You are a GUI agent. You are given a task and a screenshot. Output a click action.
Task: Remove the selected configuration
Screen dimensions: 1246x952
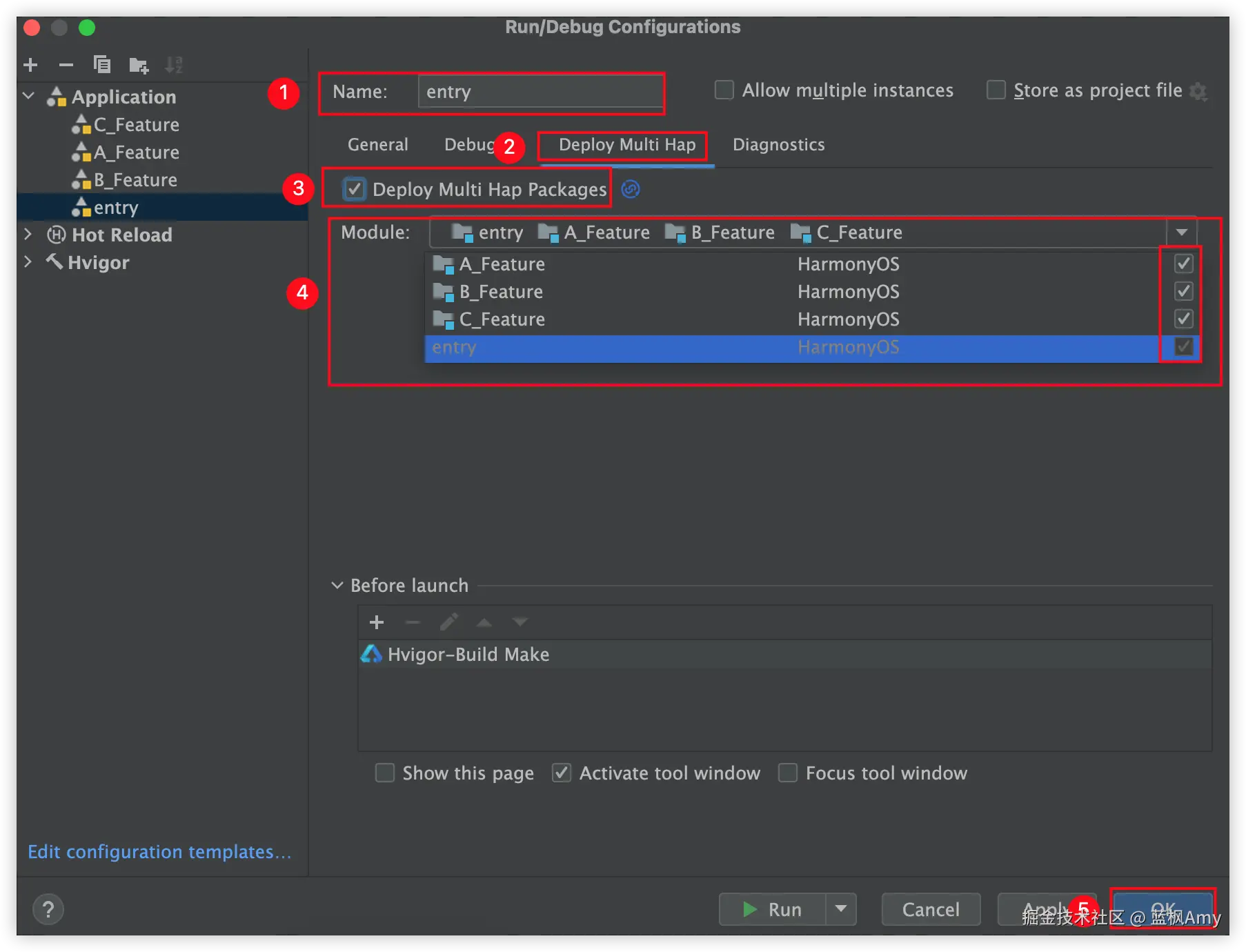(66, 65)
